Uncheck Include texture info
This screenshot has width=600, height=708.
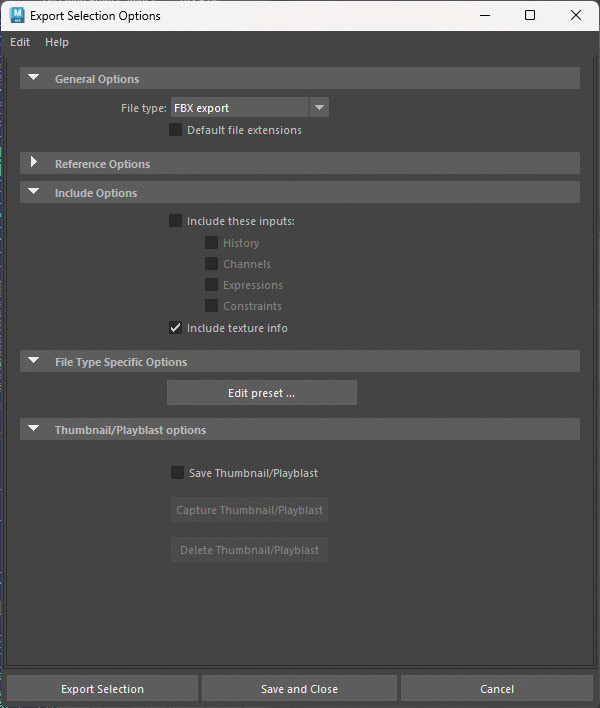pos(176,328)
